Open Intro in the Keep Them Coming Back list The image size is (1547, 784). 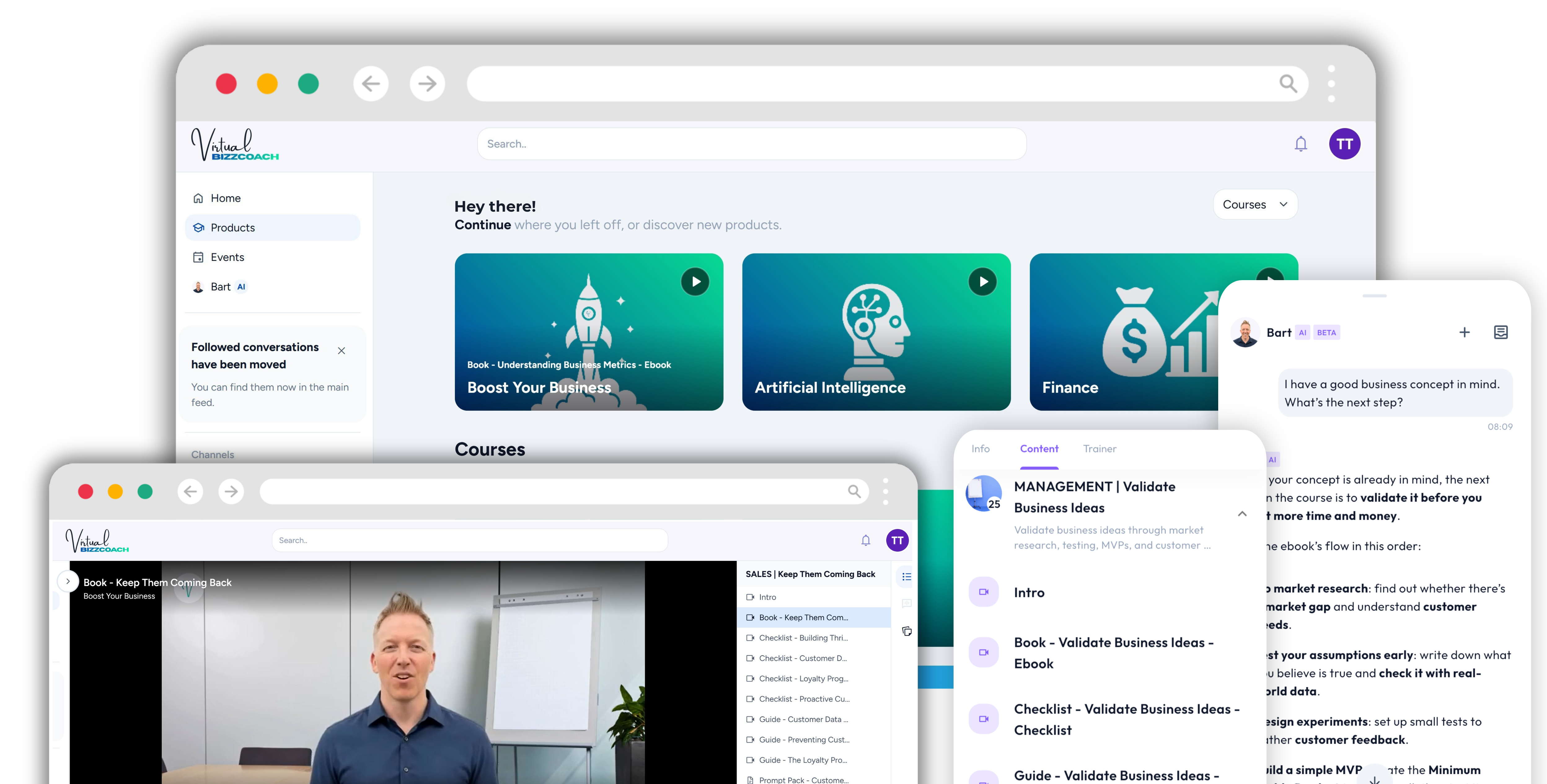pyautogui.click(x=814, y=597)
